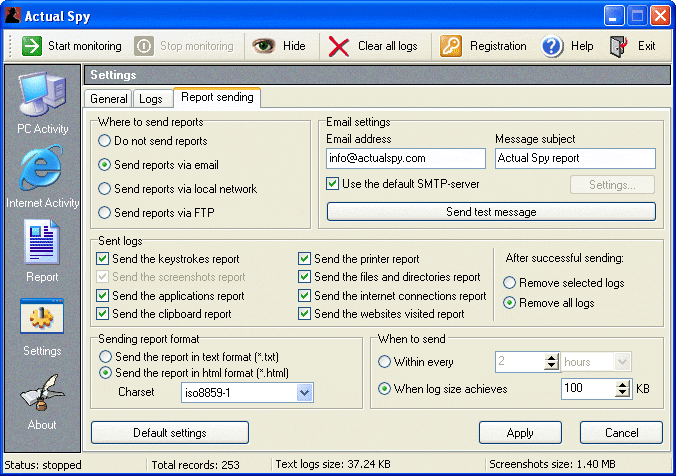
Task: Open the PC Activity sidebar icon
Action: [x=42, y=94]
